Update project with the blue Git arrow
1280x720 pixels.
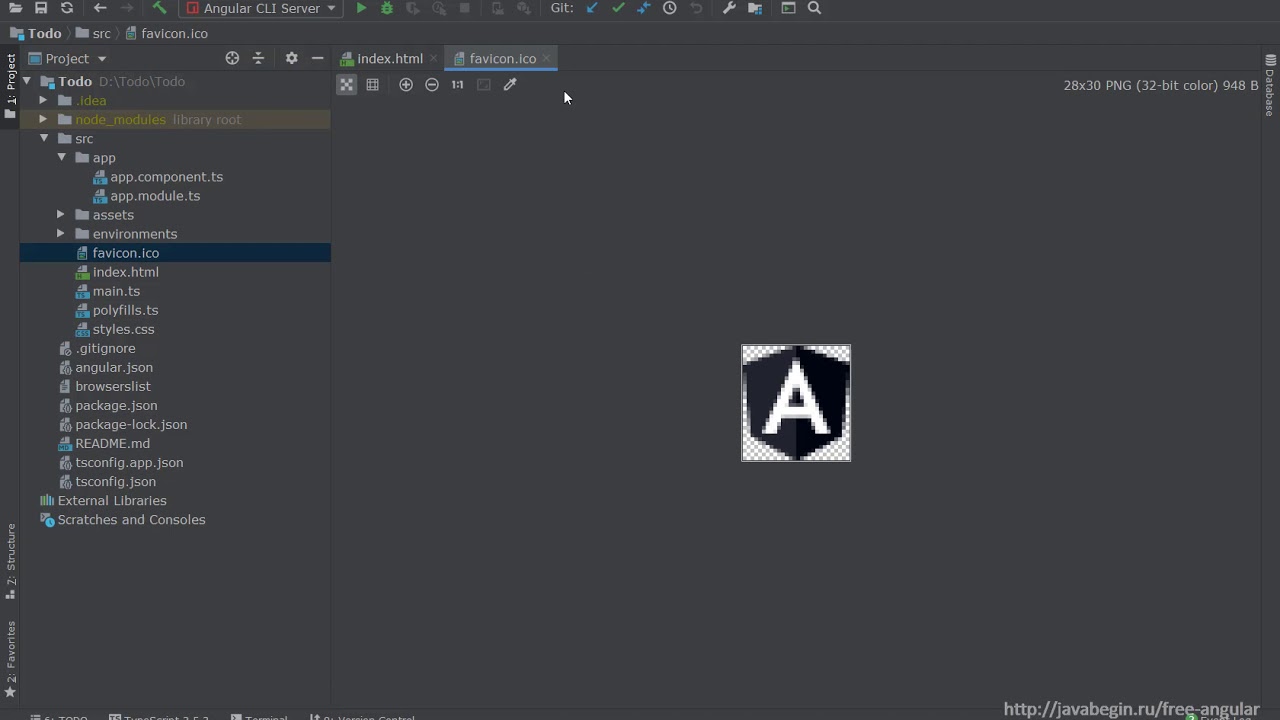(x=592, y=8)
